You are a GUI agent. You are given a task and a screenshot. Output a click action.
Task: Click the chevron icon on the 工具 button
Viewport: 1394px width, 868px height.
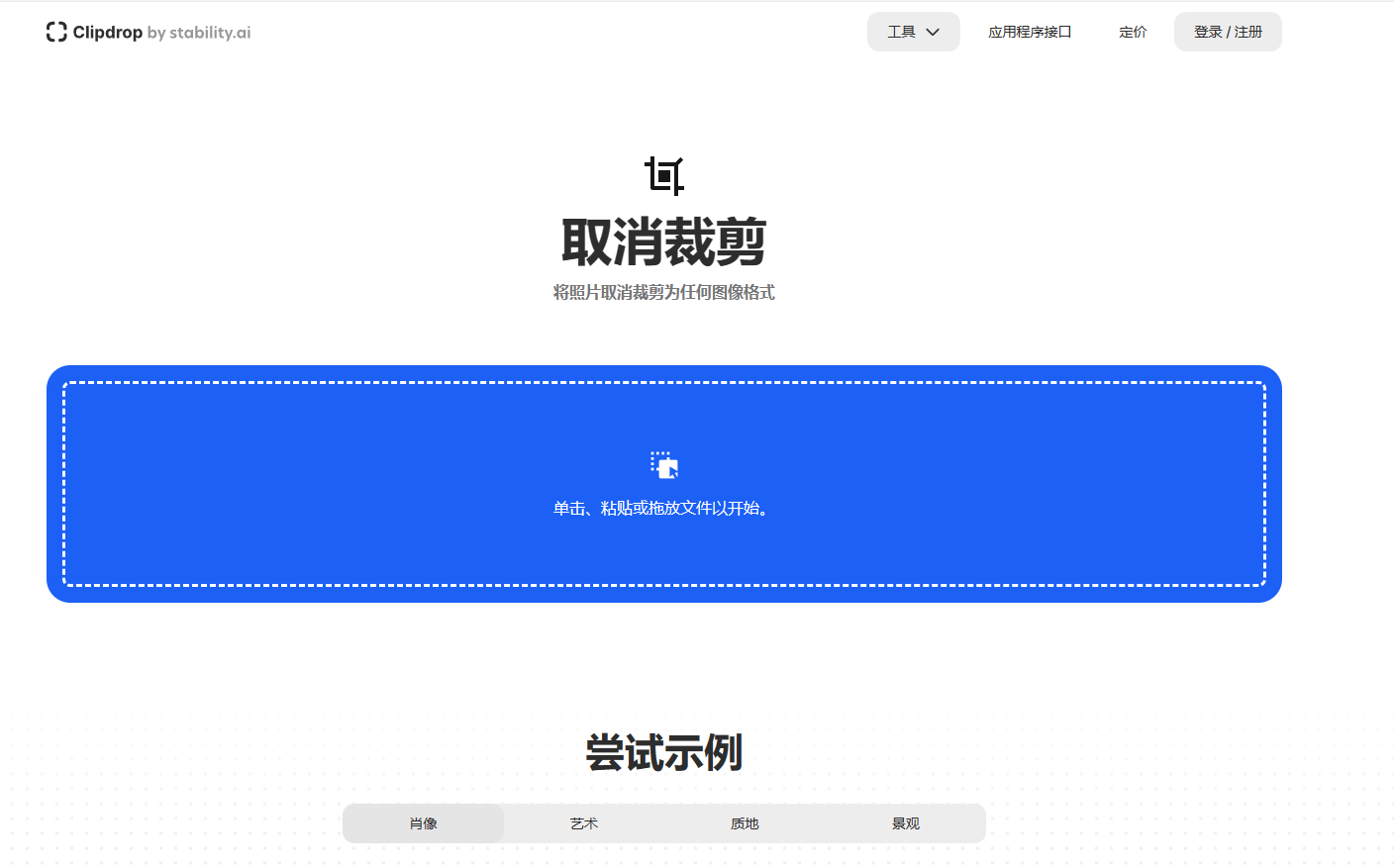[932, 32]
